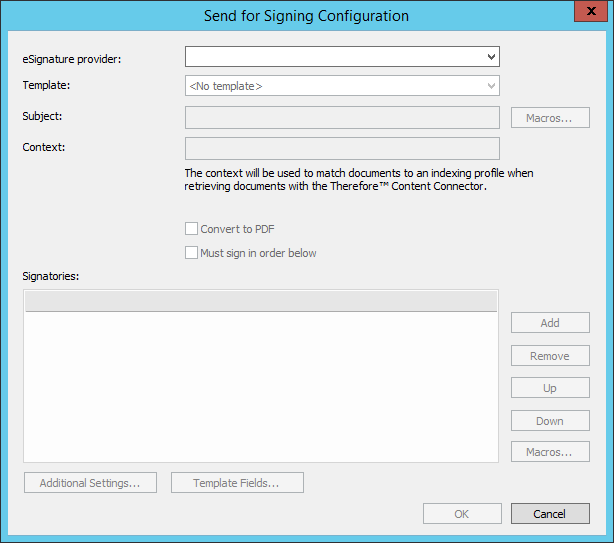
Task: Close the Send for Signing Configuration window
Action: pos(591,11)
